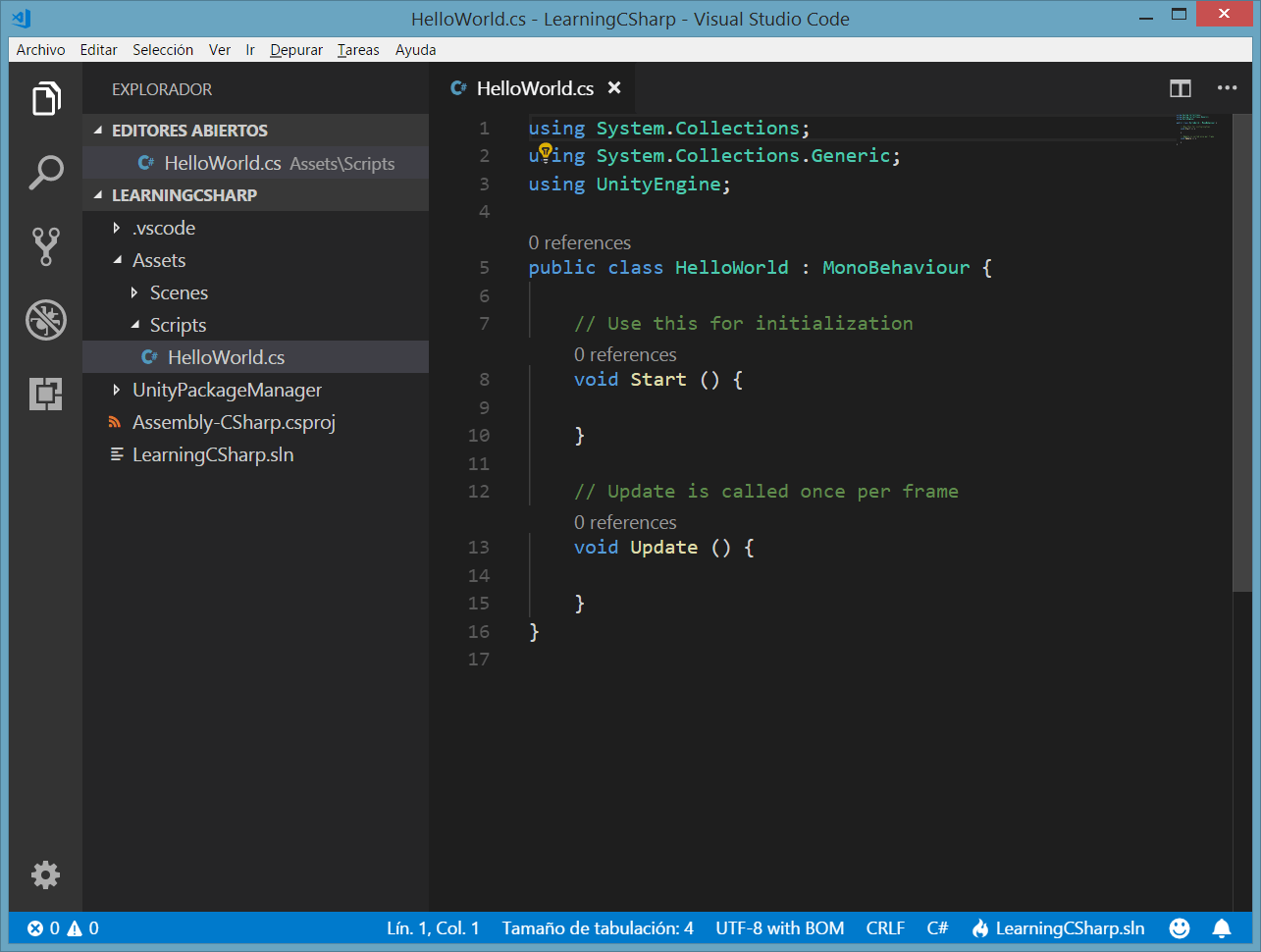Open the Source Control view icon
Viewport: 1261px width, 952px height.
point(46,246)
